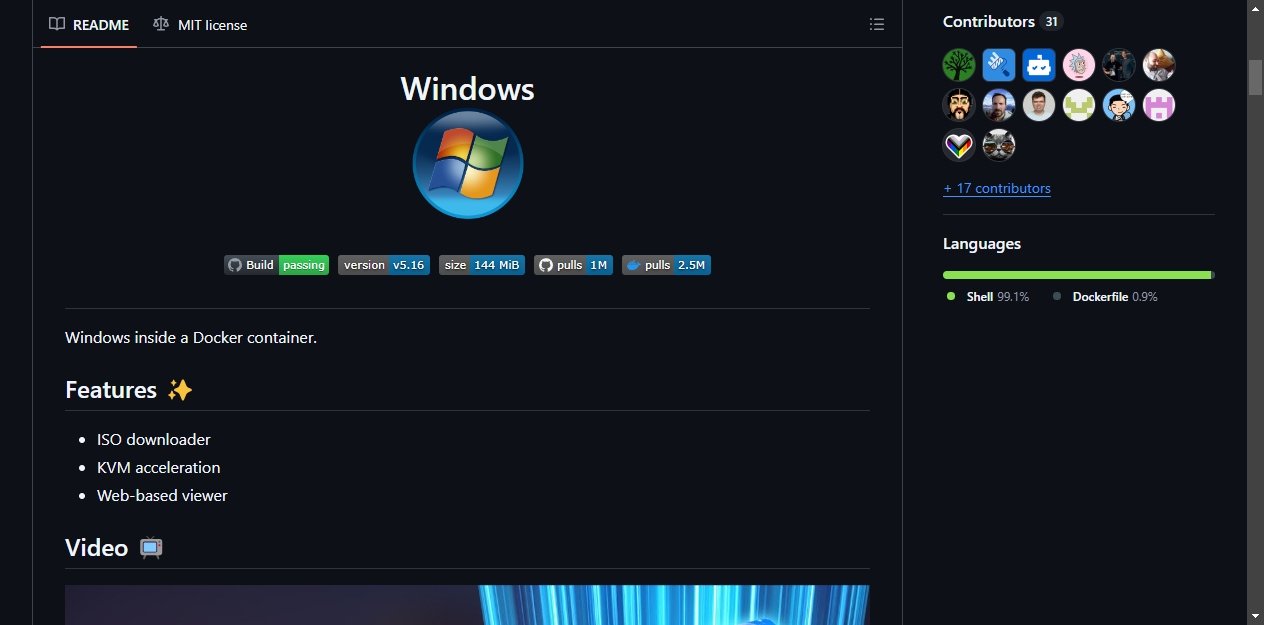
Task: Open the bald bearded man avatar
Action: tap(1159, 65)
